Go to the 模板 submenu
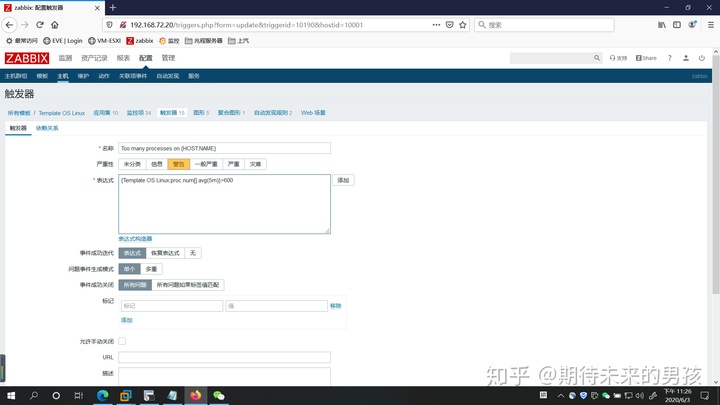The width and height of the screenshot is (720, 405). [42, 76]
